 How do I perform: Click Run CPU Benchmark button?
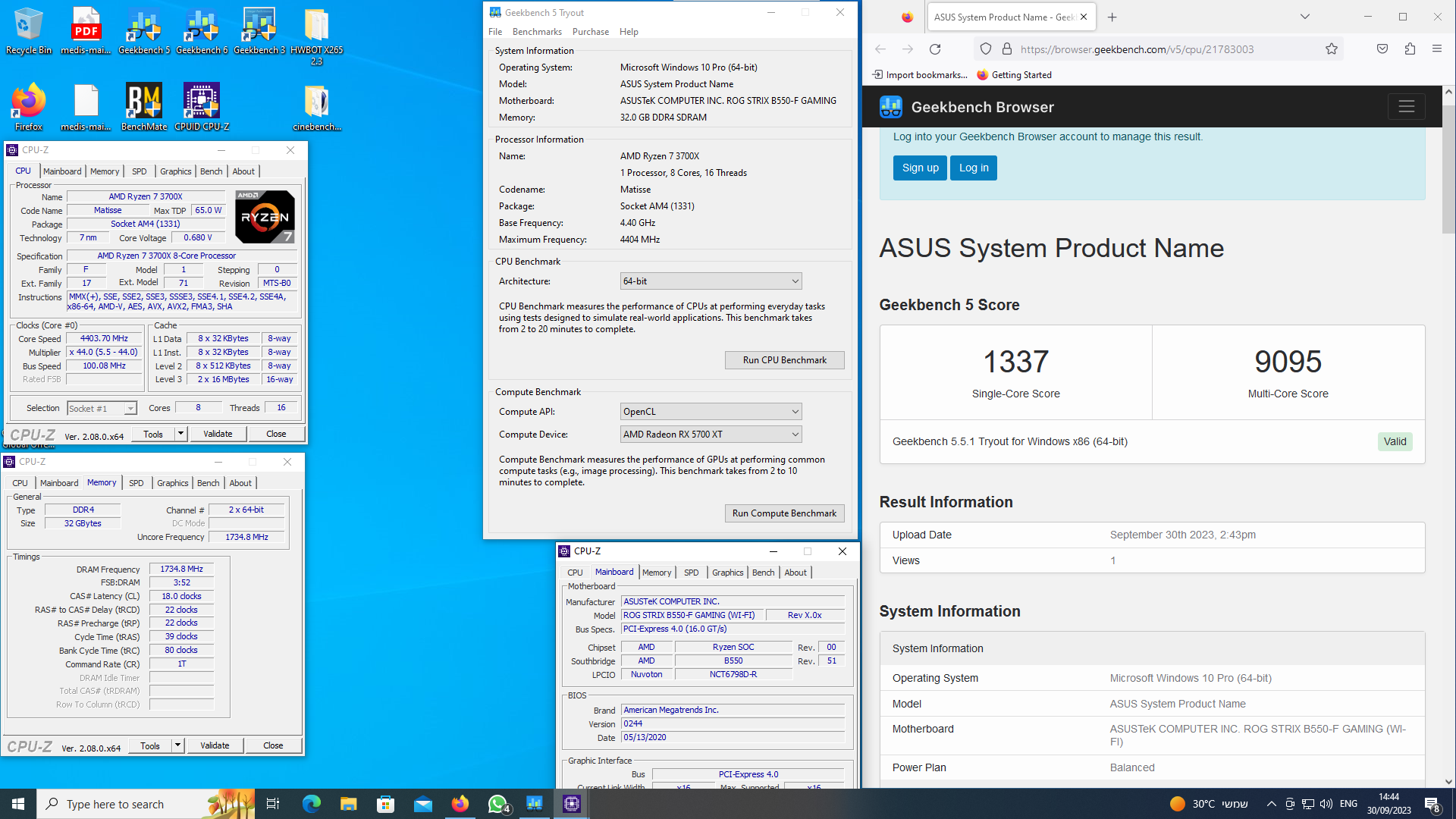pos(784,360)
